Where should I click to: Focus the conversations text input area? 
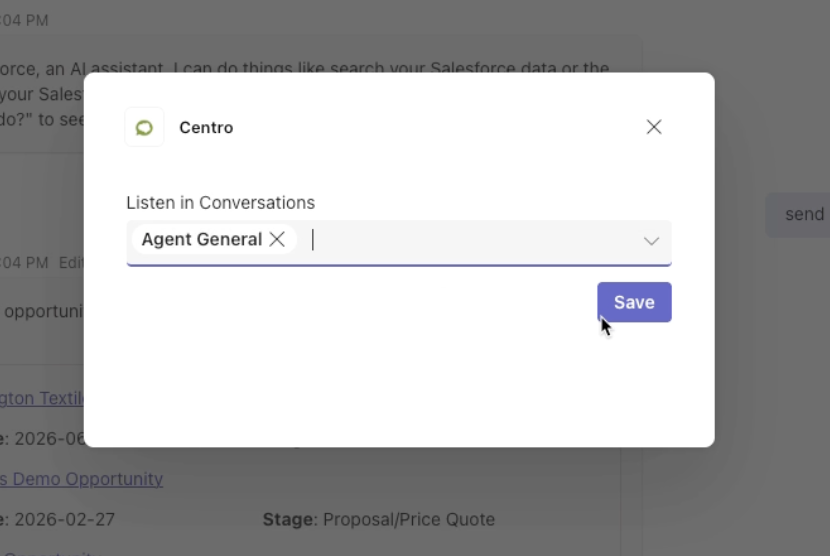coord(471,240)
